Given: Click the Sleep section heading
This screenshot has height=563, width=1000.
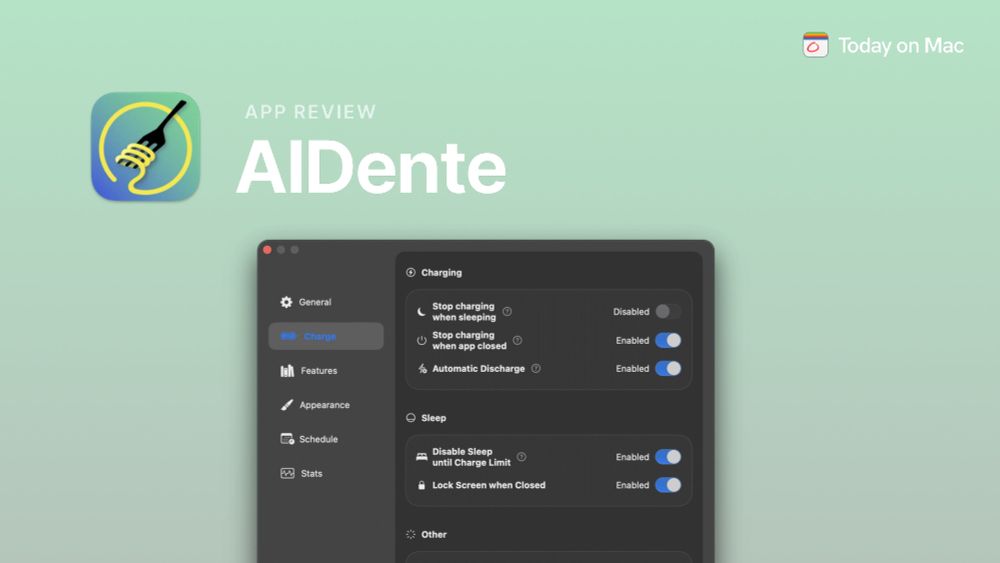Looking at the screenshot, I should coord(434,418).
